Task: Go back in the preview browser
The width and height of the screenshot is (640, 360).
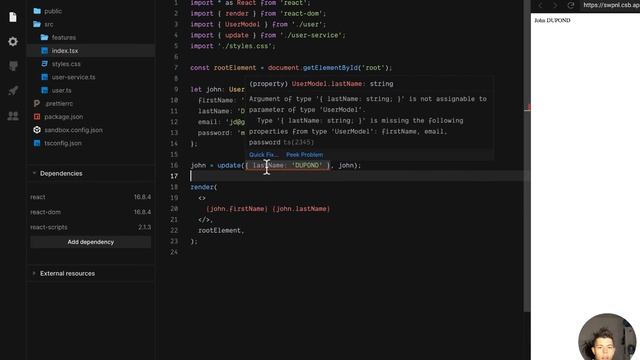Action: coord(540,5)
